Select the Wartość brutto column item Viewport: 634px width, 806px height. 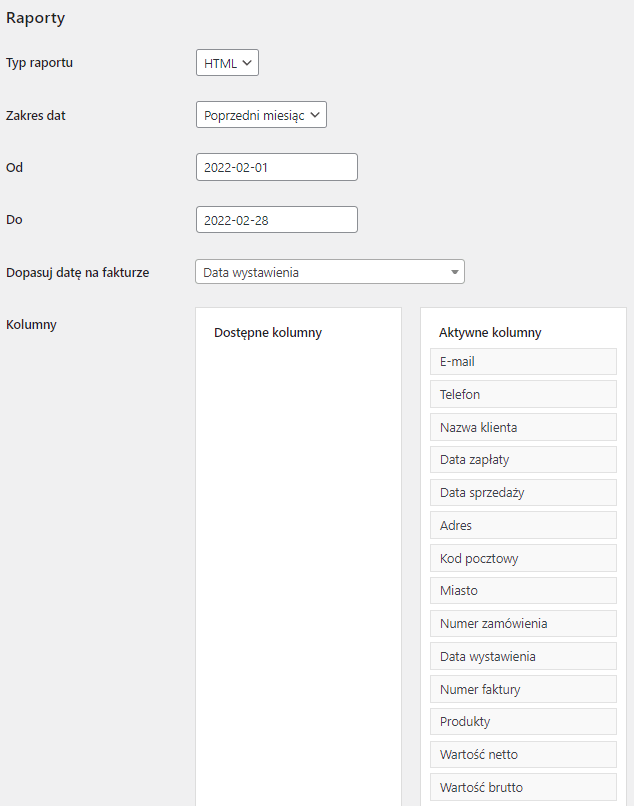click(x=523, y=787)
